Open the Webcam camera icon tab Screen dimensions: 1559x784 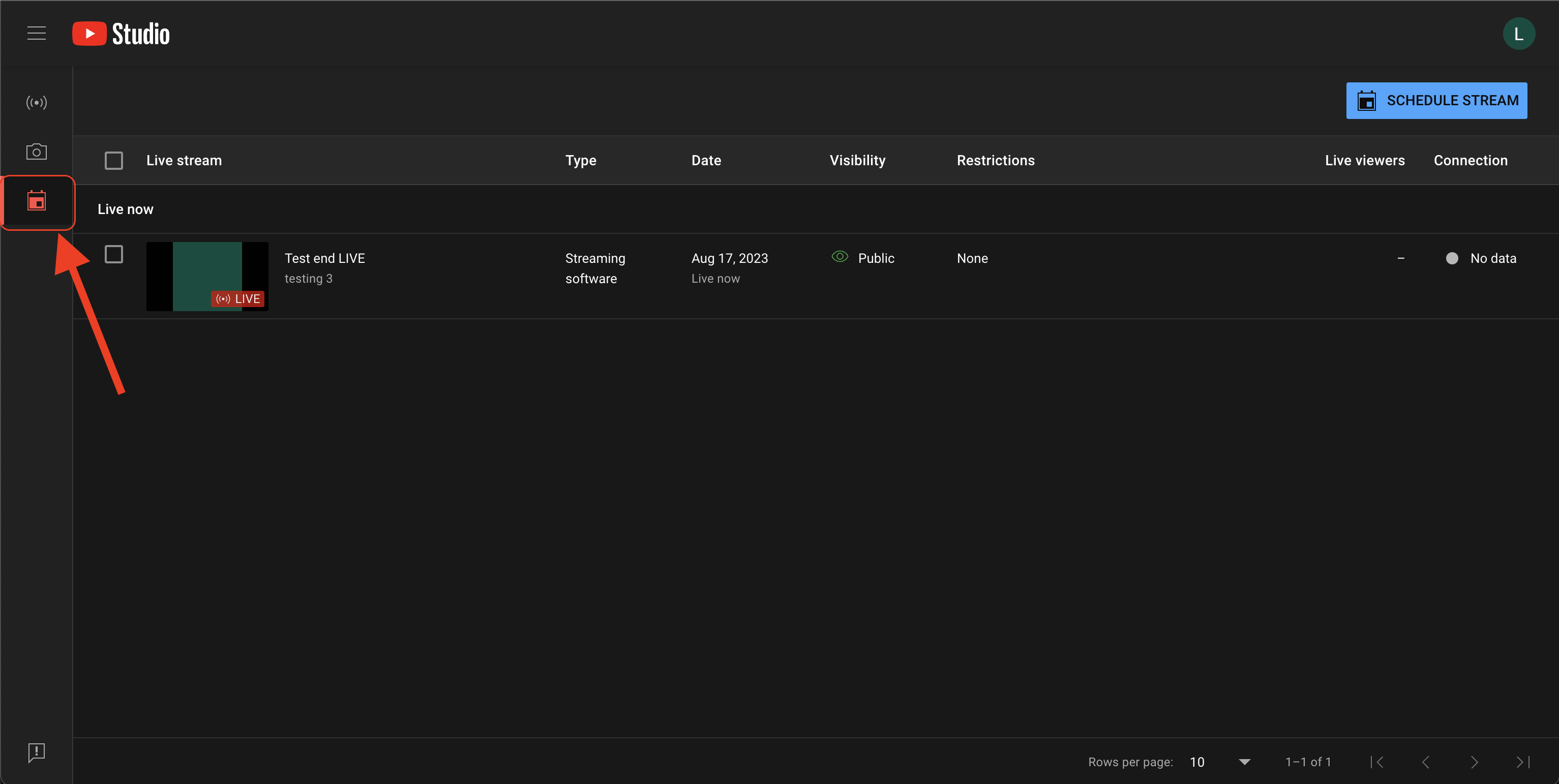tap(36, 151)
